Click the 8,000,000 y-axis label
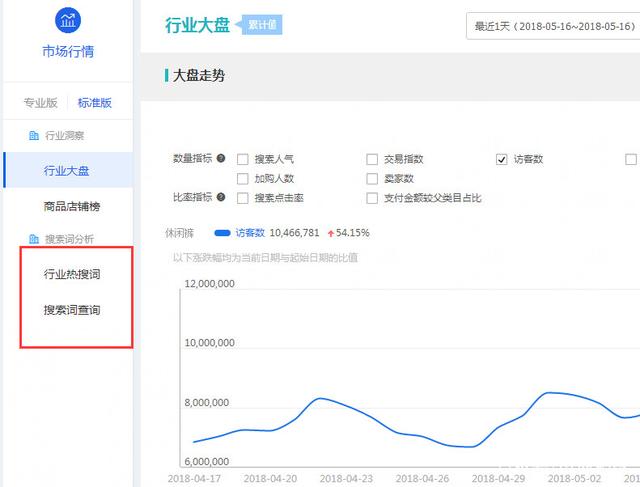Screen dimensions: 640x487 click(207, 402)
